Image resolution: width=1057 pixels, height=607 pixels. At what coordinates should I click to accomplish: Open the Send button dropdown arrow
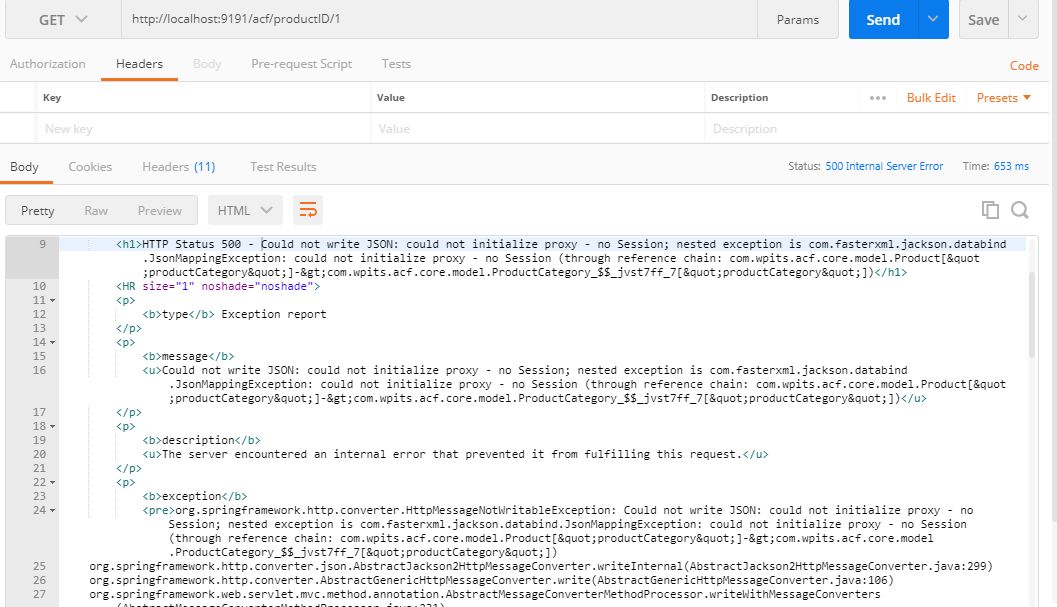coord(933,20)
